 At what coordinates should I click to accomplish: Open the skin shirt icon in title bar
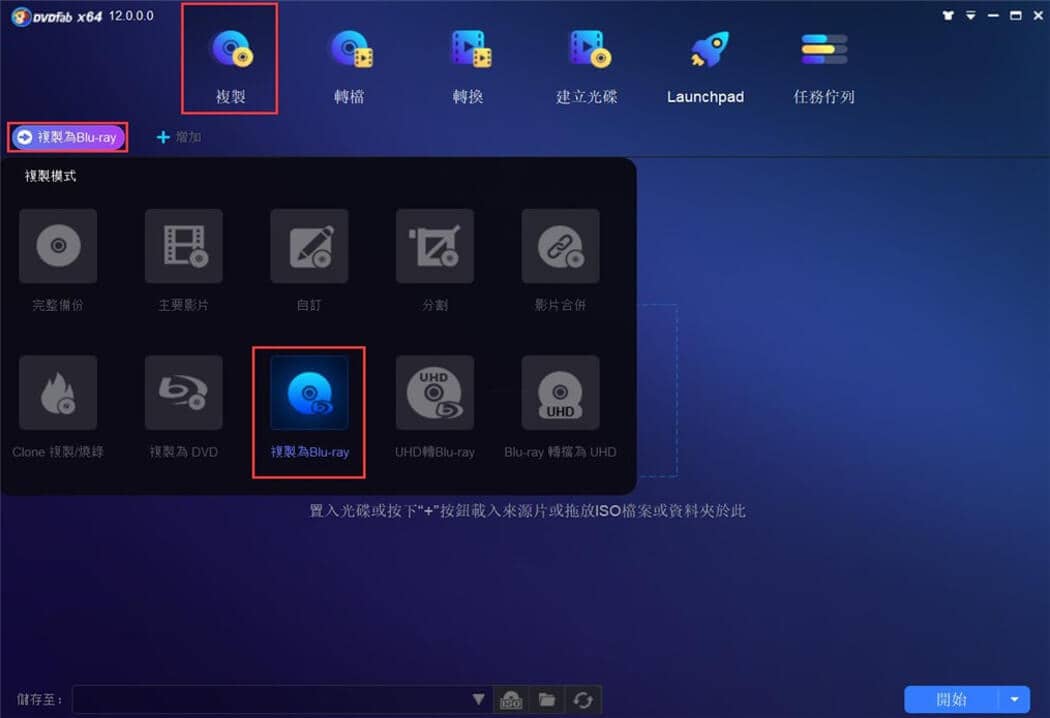(x=948, y=15)
